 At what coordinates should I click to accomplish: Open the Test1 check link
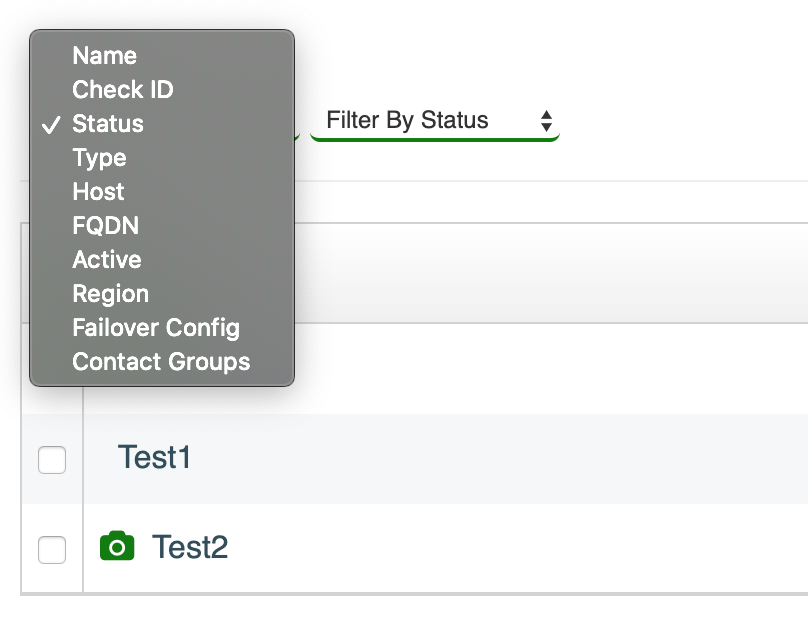point(154,457)
